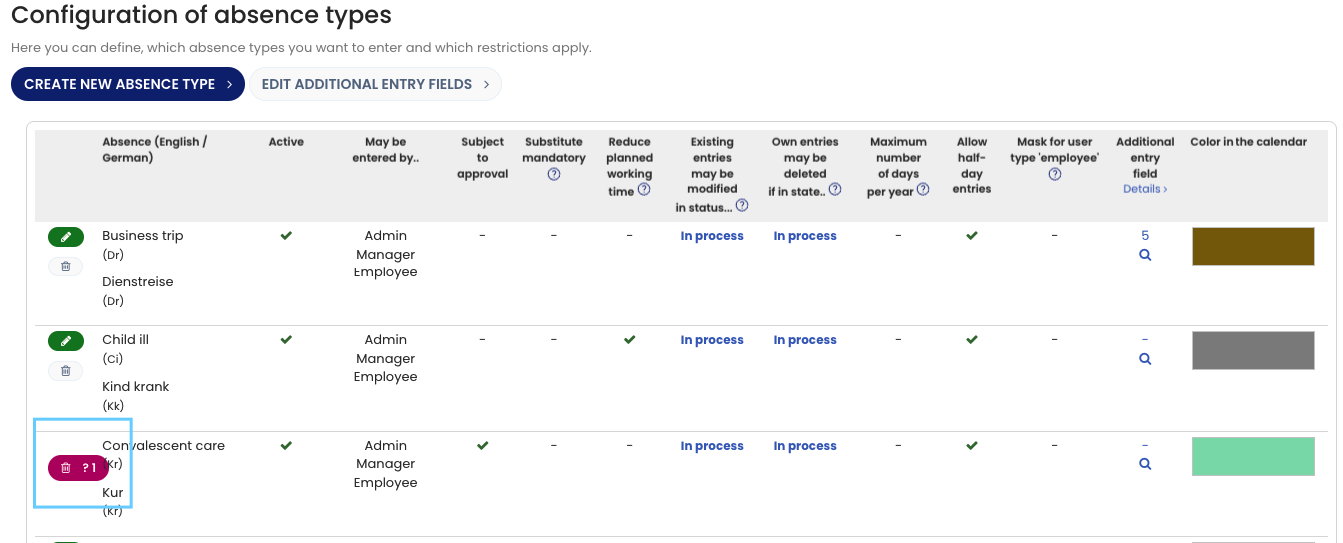This screenshot has height=543, width=1343.
Task: Delete the Business trip absence type
Action: (66, 266)
